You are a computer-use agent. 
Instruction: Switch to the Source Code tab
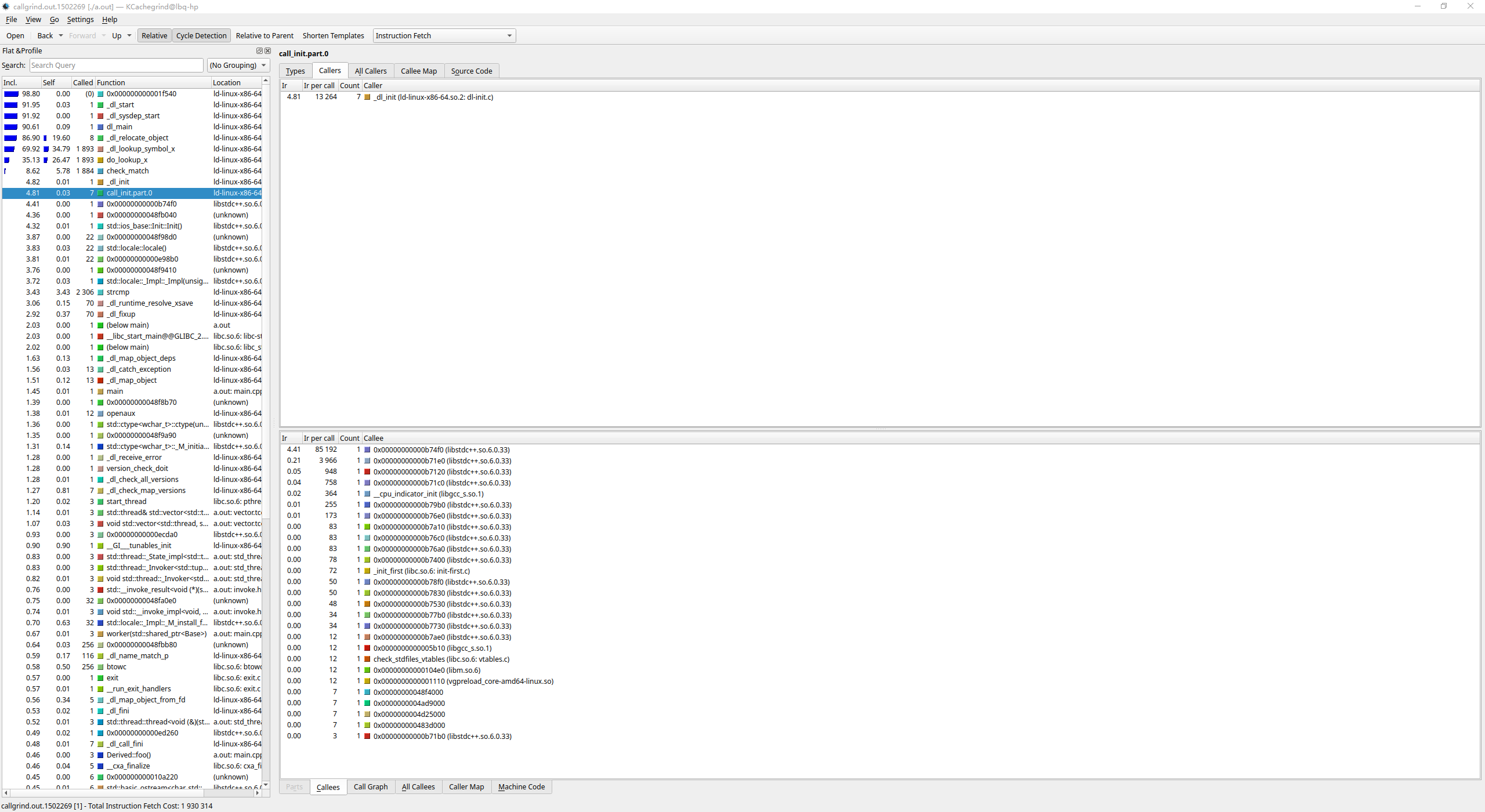[471, 71]
